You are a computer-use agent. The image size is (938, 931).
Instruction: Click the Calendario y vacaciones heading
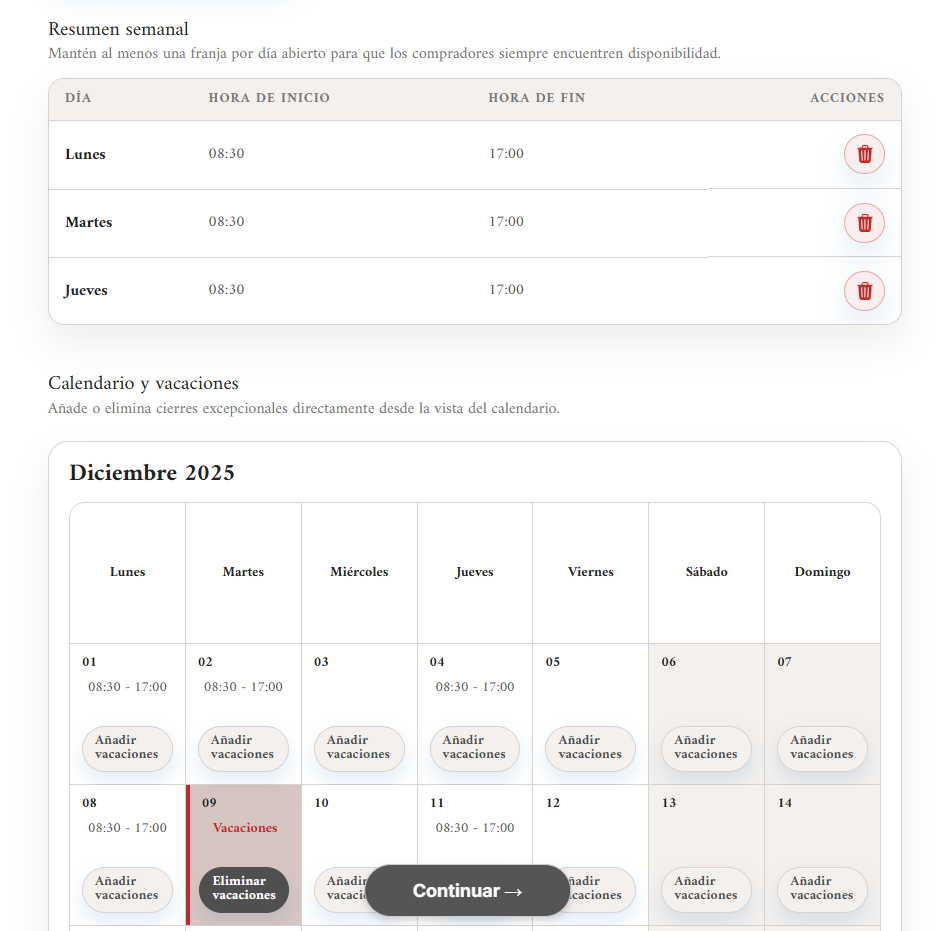pyautogui.click(x=144, y=383)
